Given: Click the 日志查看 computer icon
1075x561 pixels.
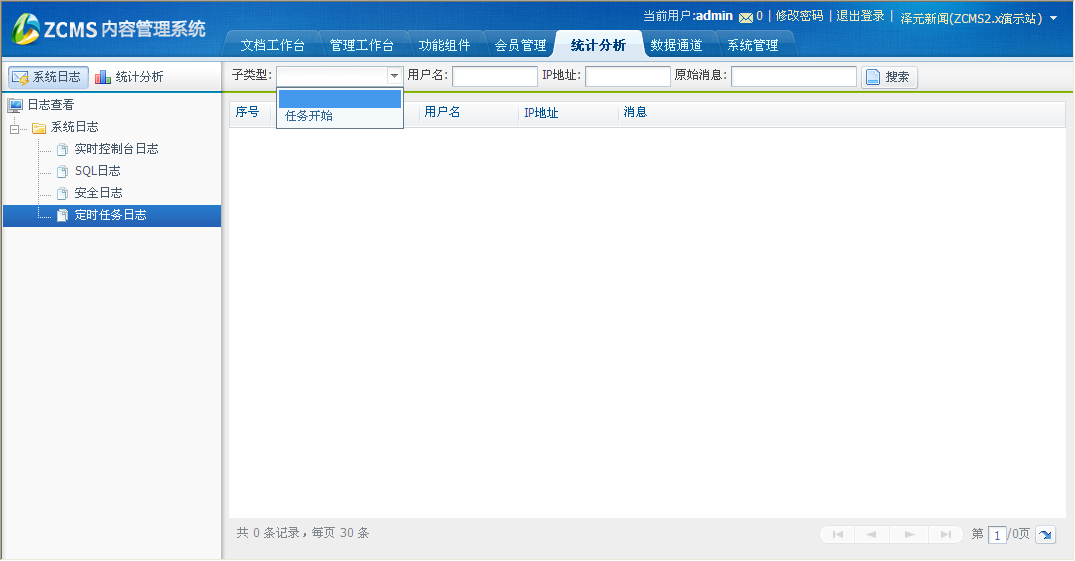Looking at the screenshot, I should click(15, 105).
